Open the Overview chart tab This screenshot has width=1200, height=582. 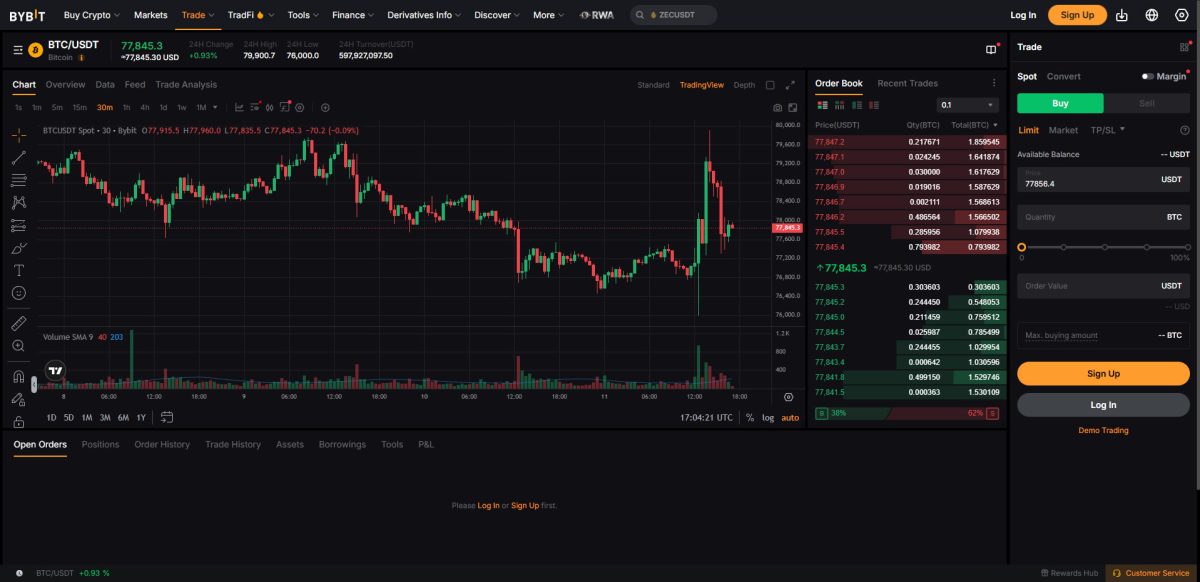65,85
